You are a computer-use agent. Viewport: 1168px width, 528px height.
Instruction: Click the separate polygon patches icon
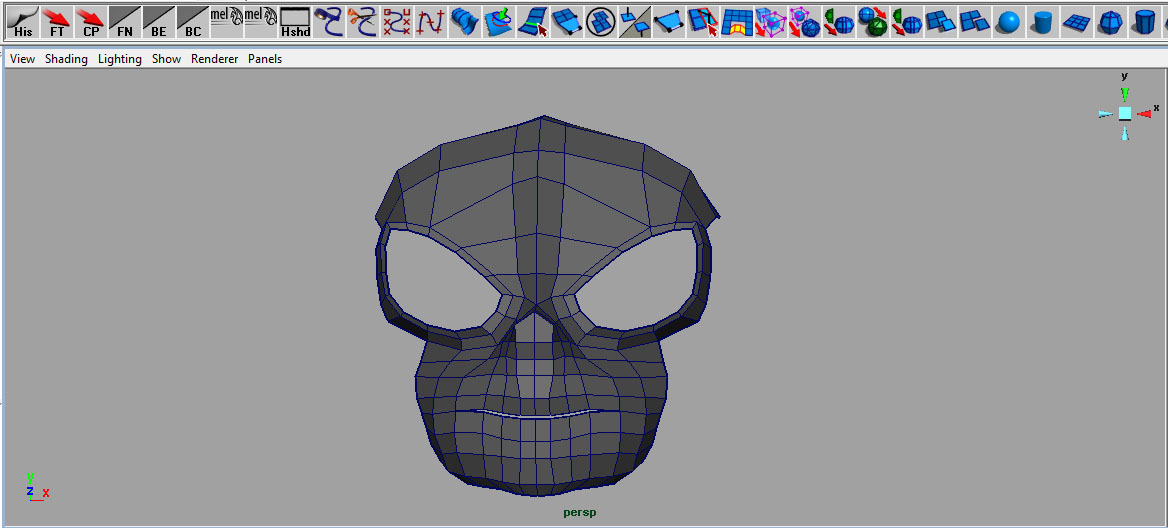click(x=975, y=22)
